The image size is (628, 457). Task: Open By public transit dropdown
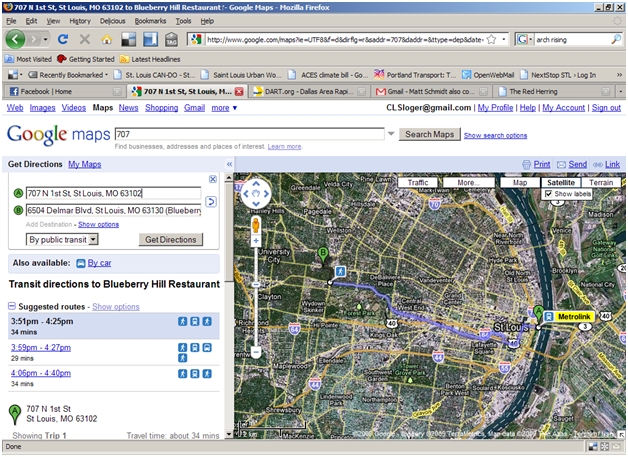click(62, 240)
